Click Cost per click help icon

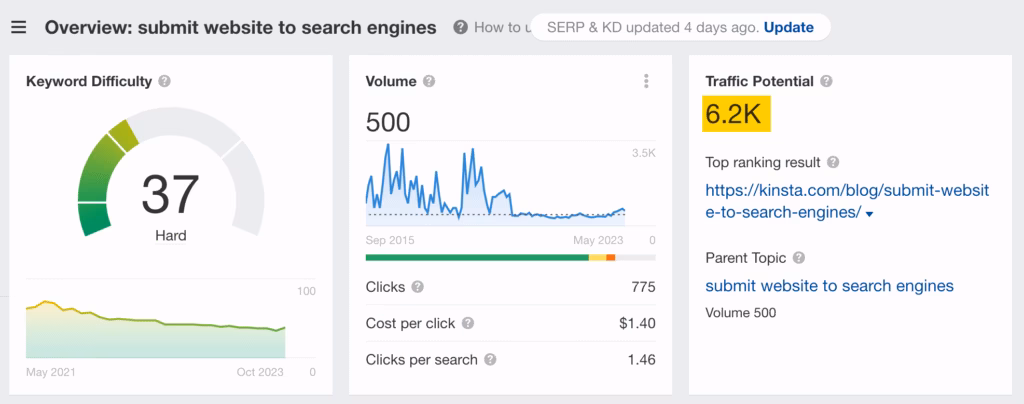point(468,324)
